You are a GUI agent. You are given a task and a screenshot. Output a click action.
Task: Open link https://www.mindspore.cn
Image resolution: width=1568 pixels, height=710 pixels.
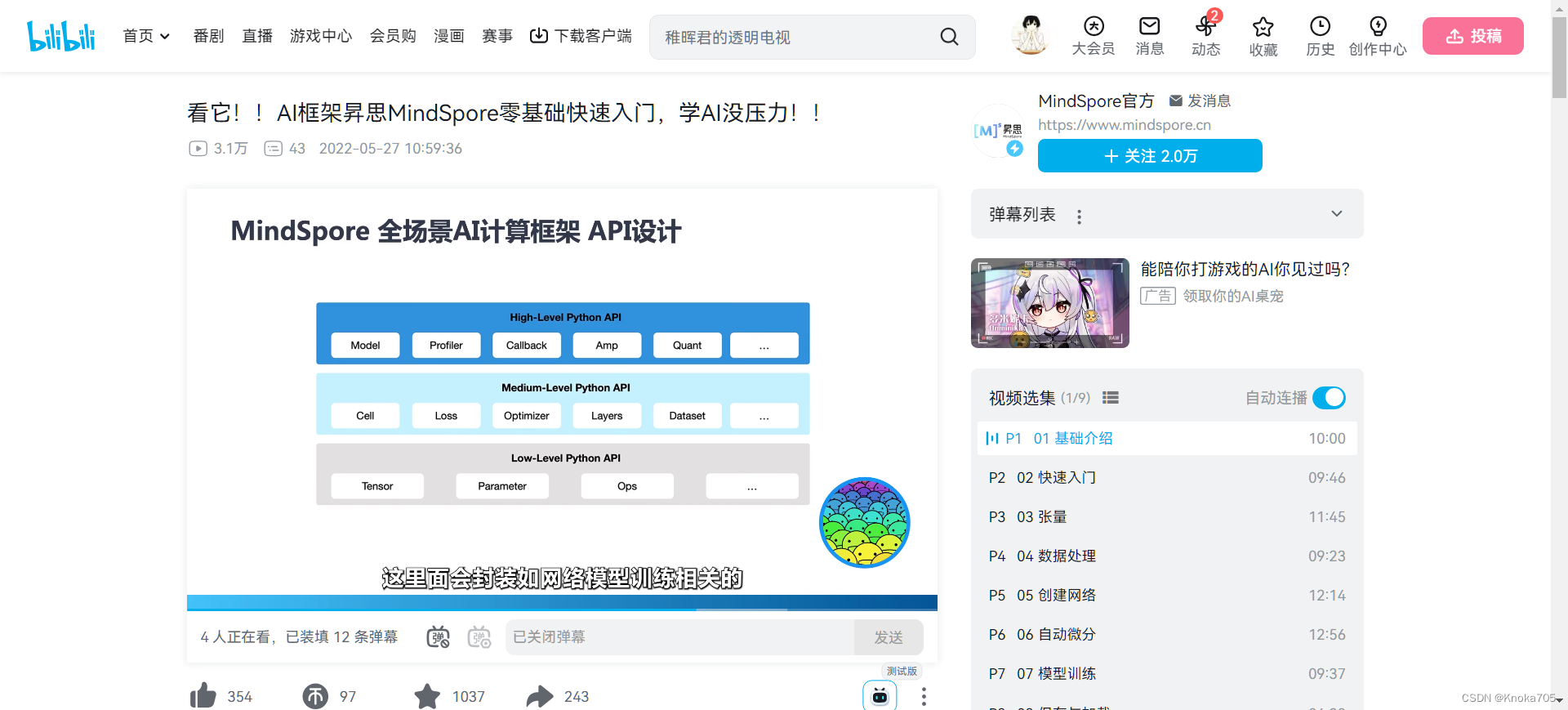[1125, 125]
